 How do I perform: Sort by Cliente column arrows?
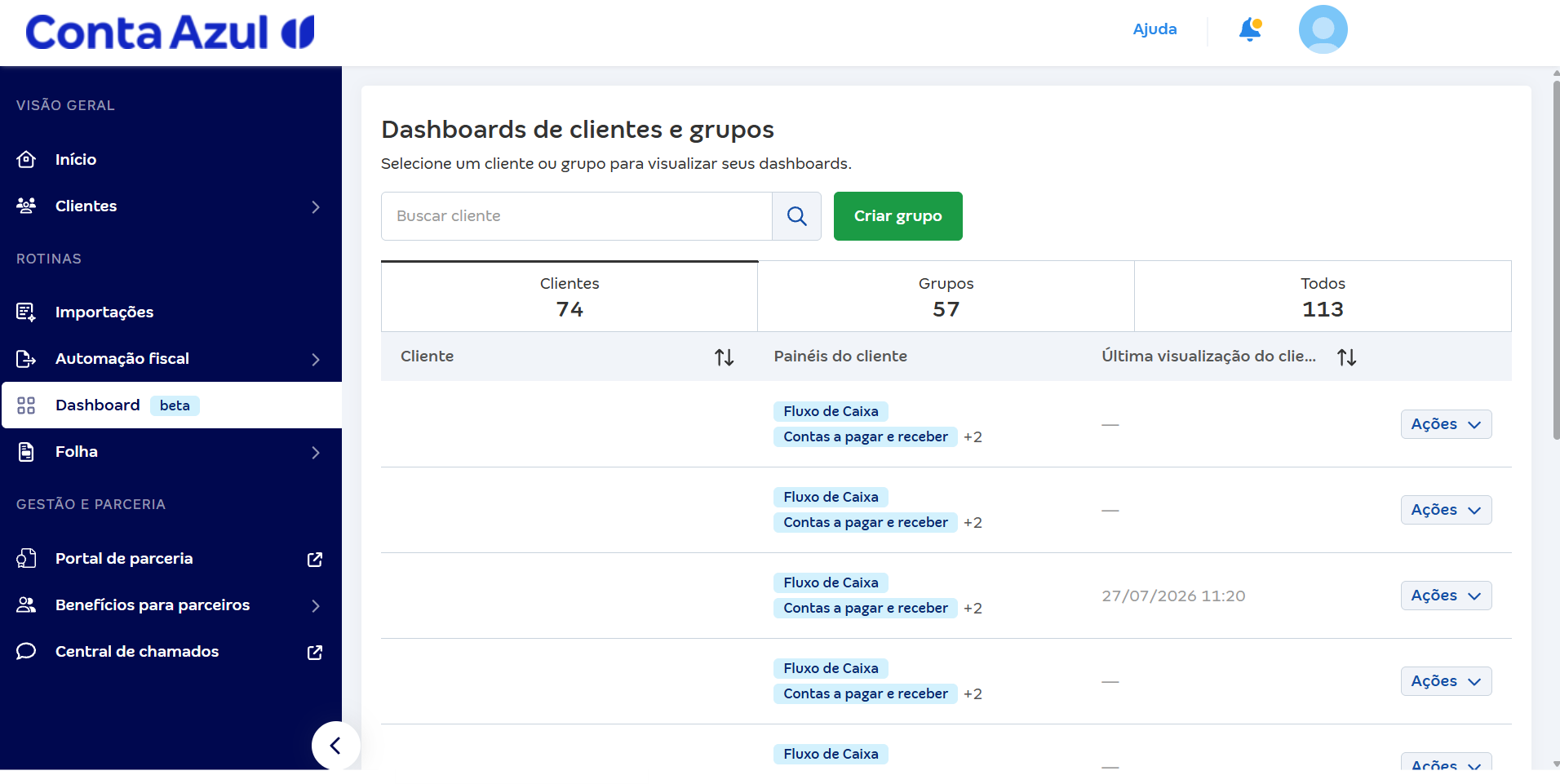724,357
